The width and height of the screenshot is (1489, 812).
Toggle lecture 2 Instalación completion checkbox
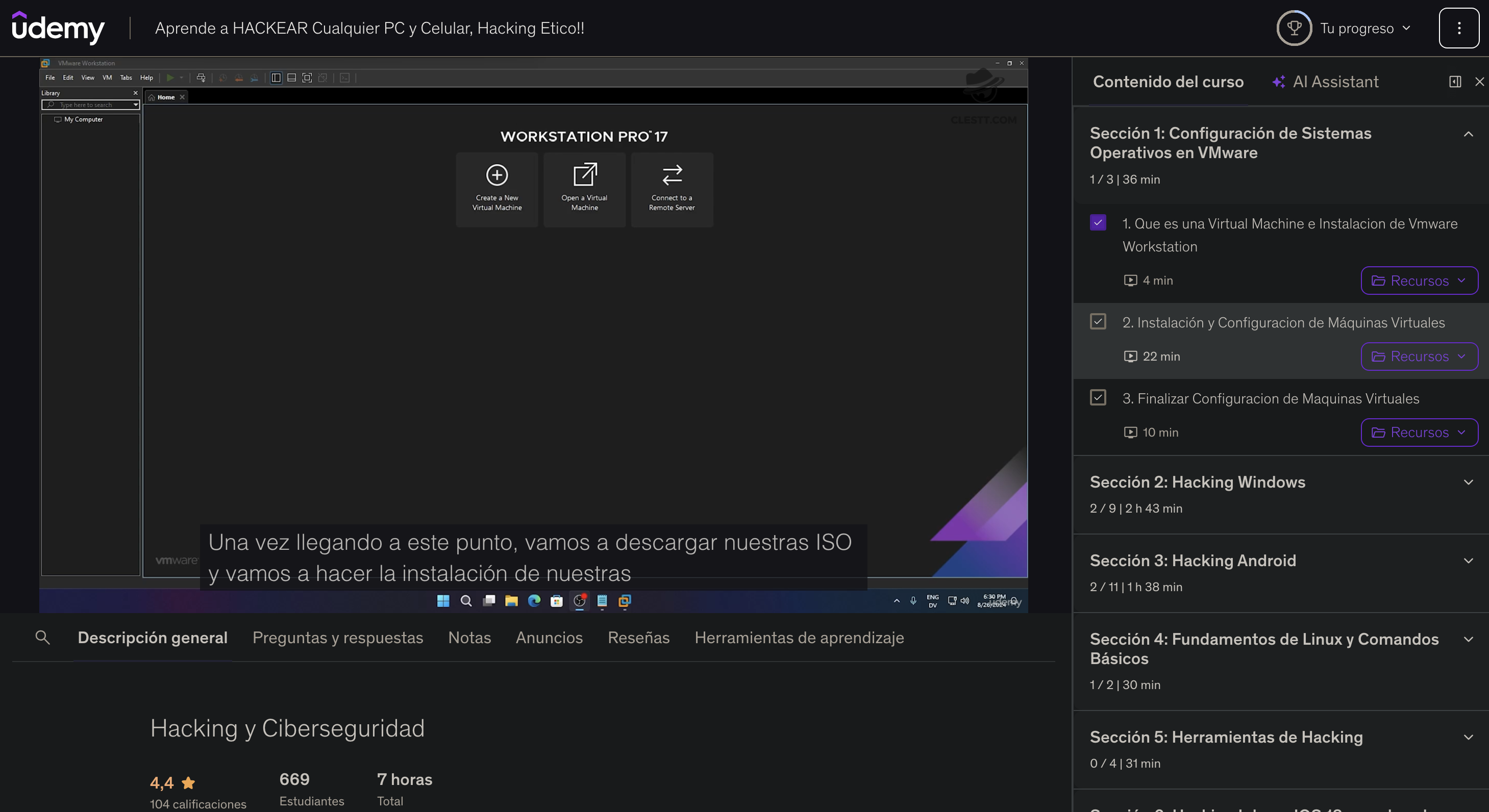point(1098,321)
